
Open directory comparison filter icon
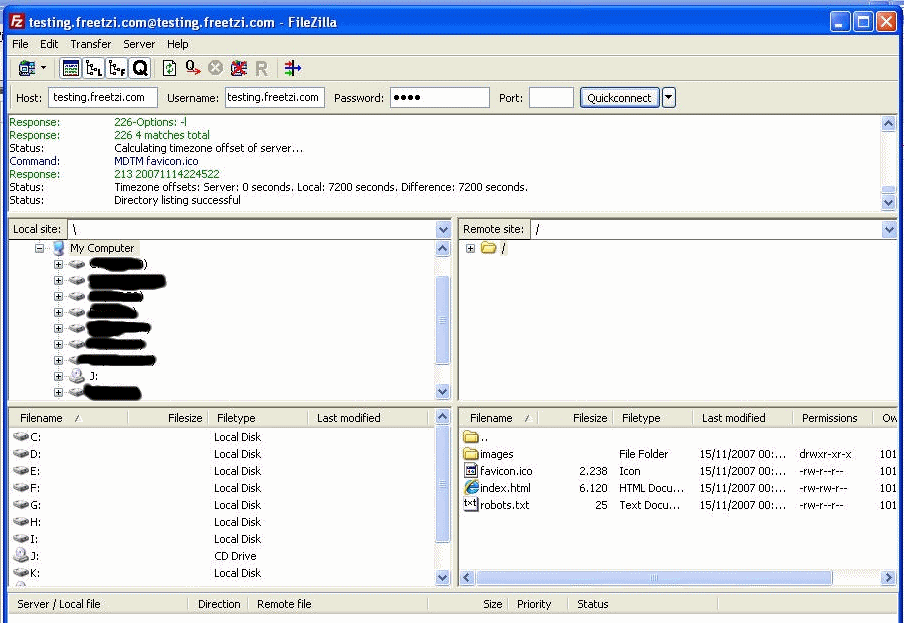point(293,68)
